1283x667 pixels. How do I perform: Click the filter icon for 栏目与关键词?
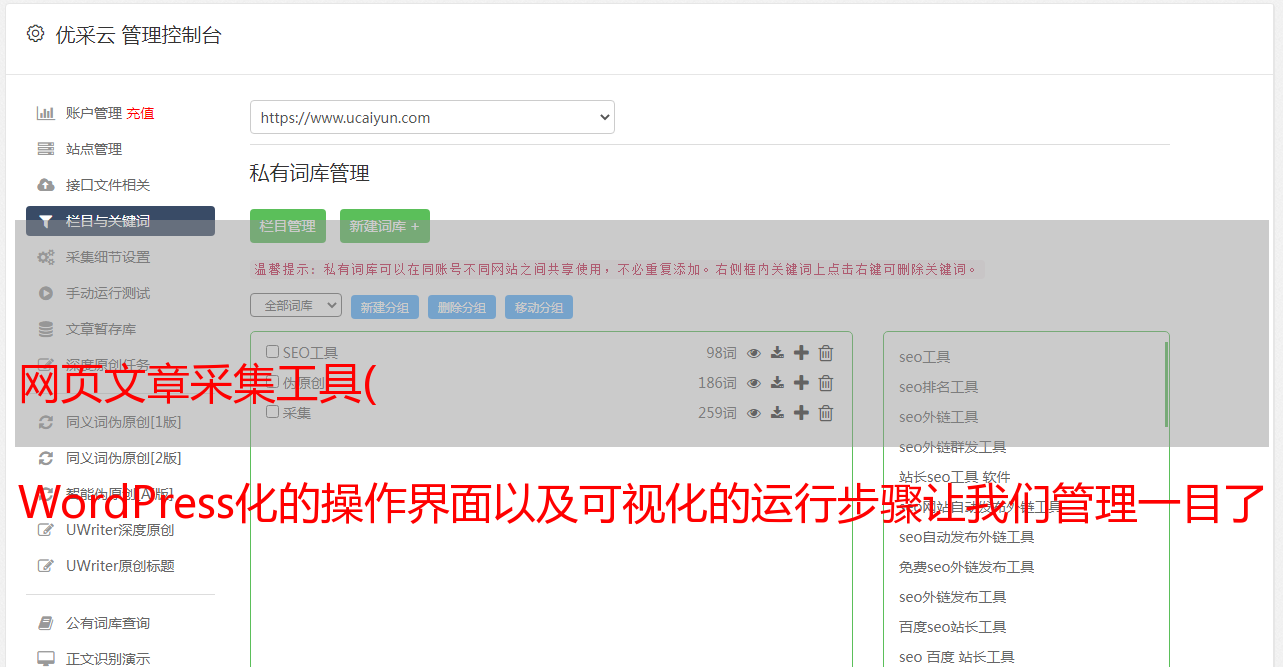[x=46, y=221]
